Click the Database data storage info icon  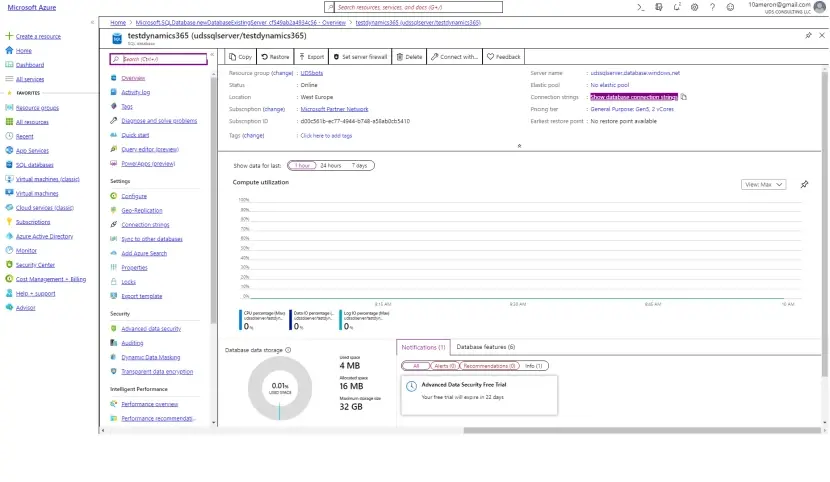coord(288,350)
